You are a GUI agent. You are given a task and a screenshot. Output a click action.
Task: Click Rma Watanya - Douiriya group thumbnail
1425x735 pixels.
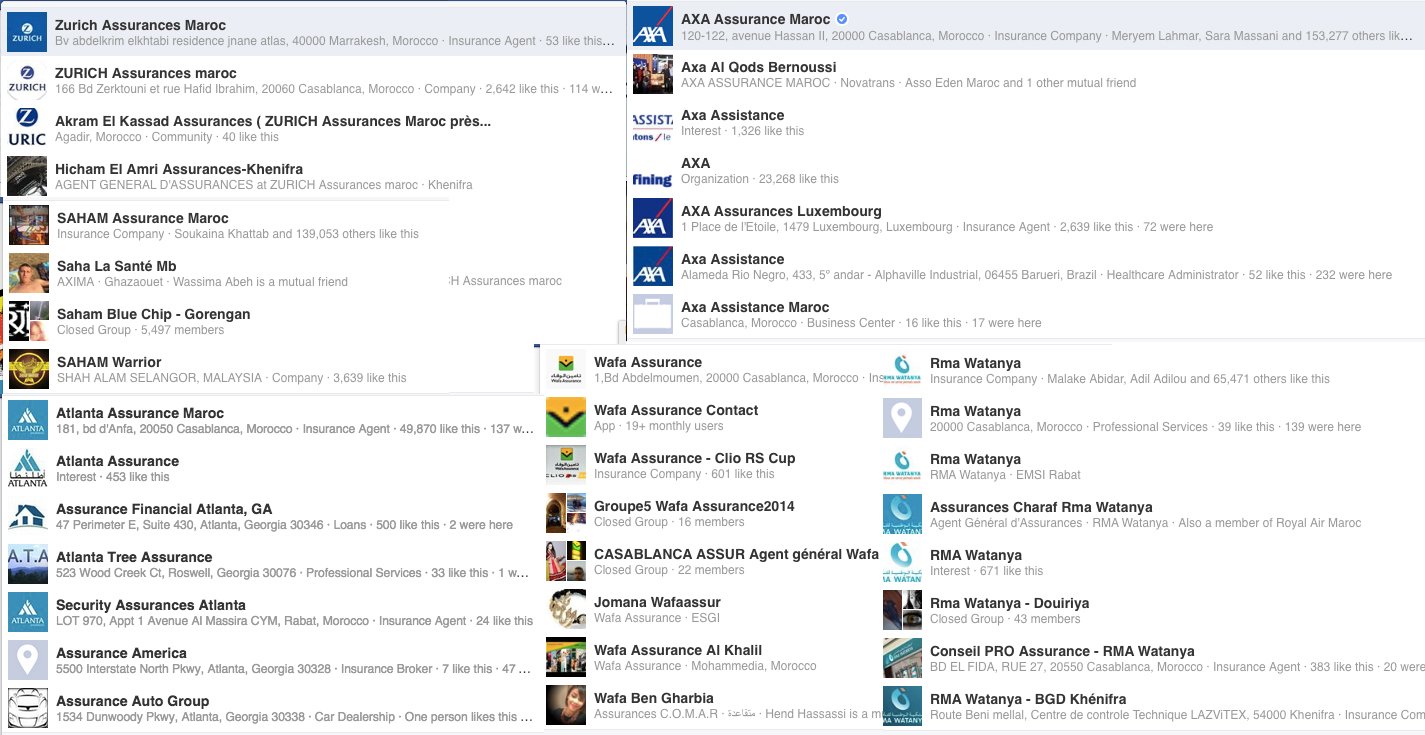902,610
